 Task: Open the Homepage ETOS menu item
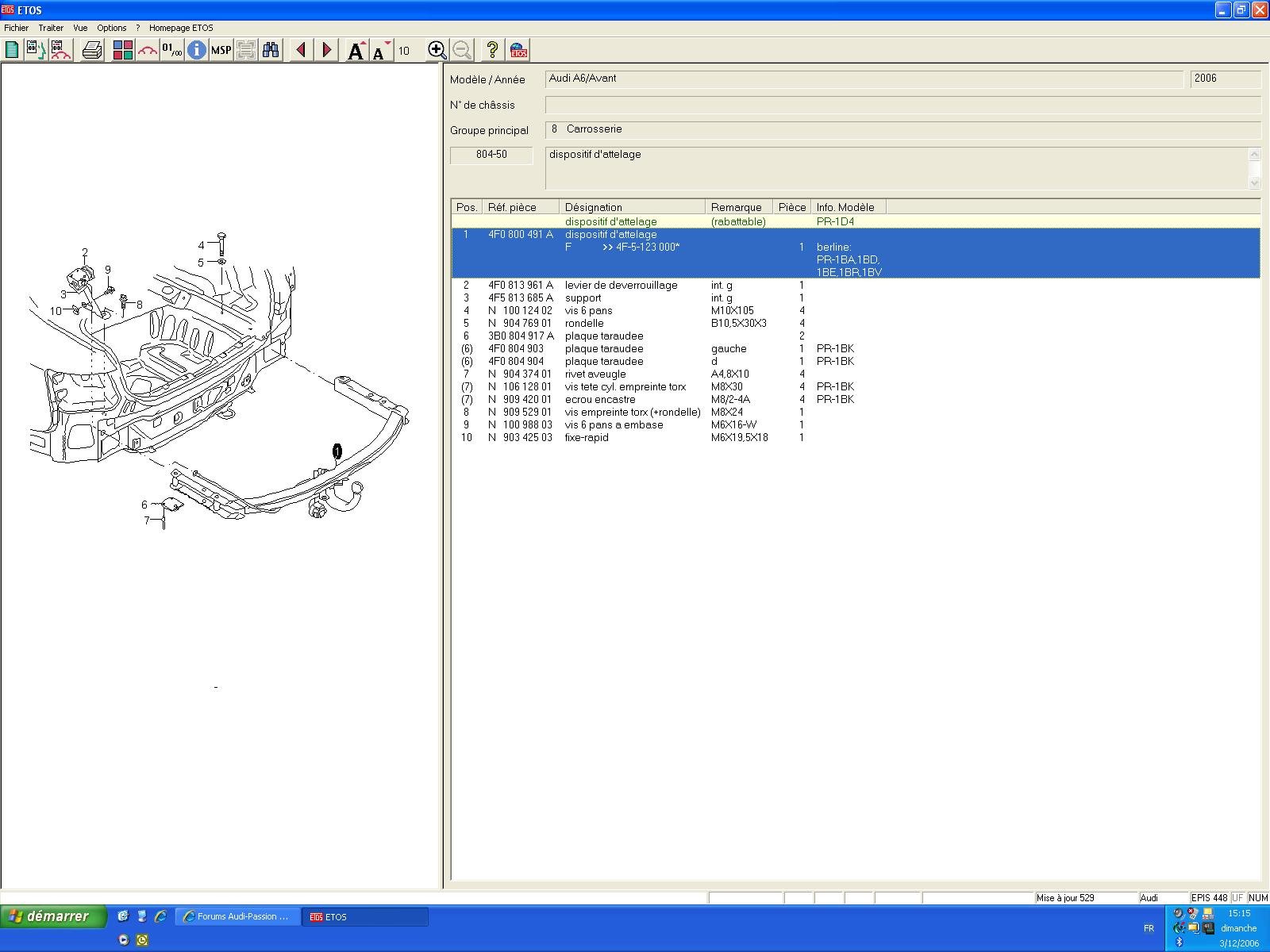(x=181, y=28)
